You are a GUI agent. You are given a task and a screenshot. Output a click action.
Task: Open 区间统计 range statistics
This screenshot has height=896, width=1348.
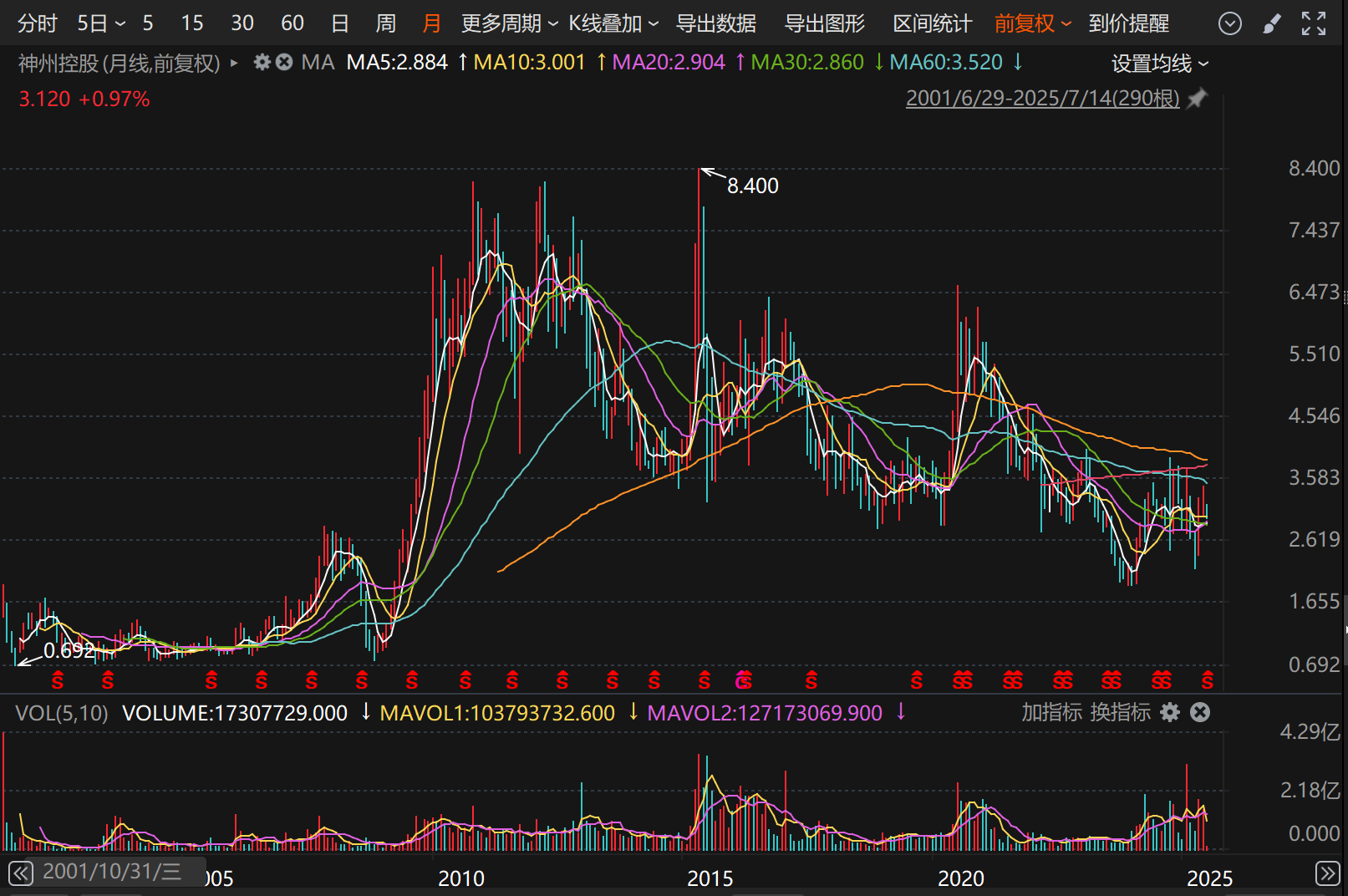pyautogui.click(x=933, y=23)
